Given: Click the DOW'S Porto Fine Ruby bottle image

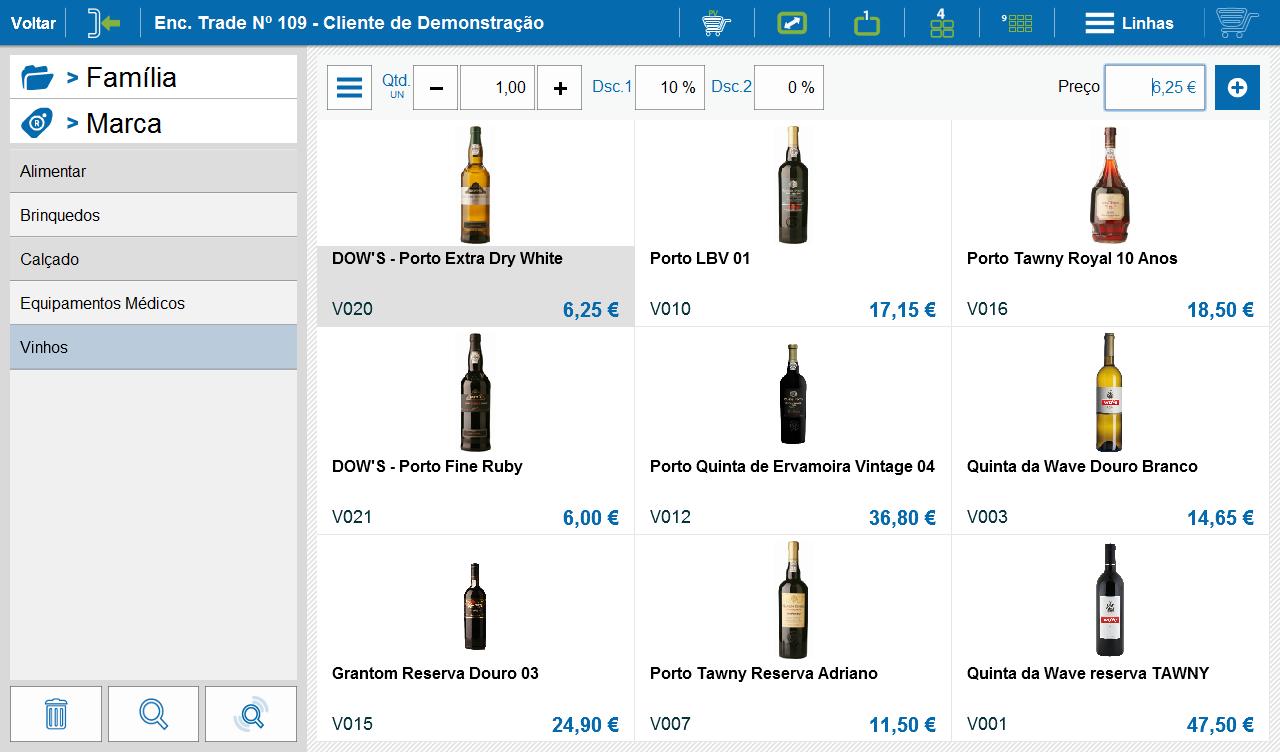Looking at the screenshot, I should pyautogui.click(x=475, y=392).
